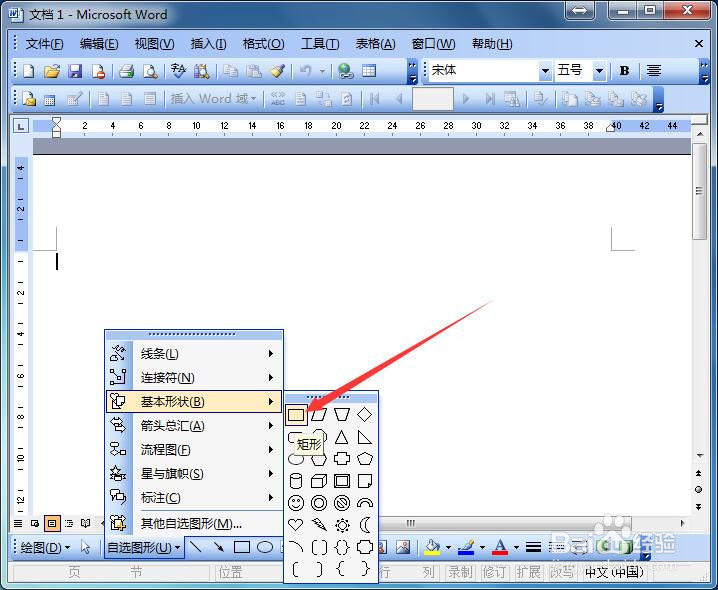The image size is (718, 590).
Task: Select the Cube basic shape
Action: (319, 481)
